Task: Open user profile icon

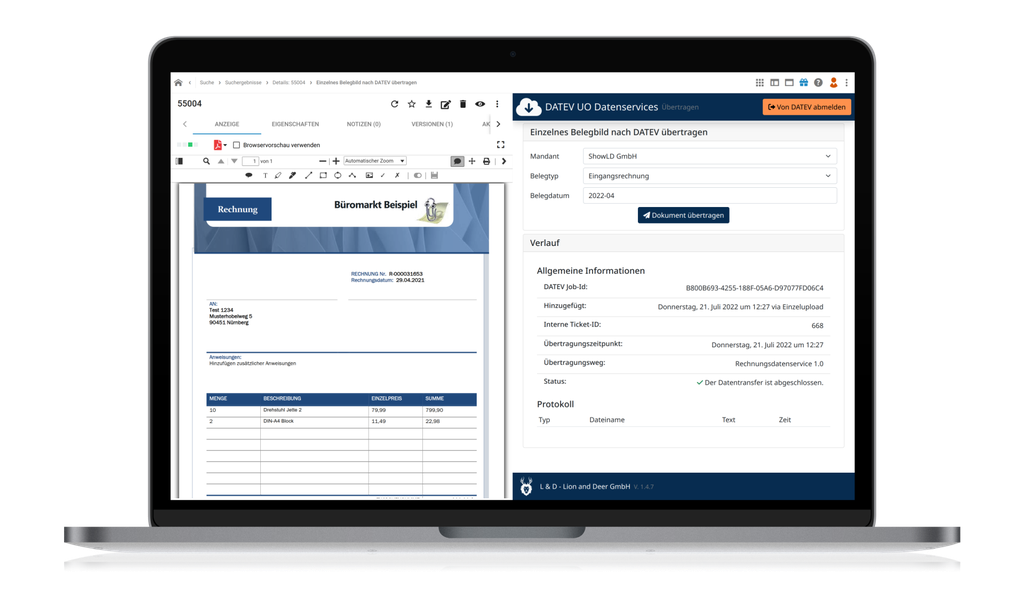Action: pyautogui.click(x=833, y=82)
